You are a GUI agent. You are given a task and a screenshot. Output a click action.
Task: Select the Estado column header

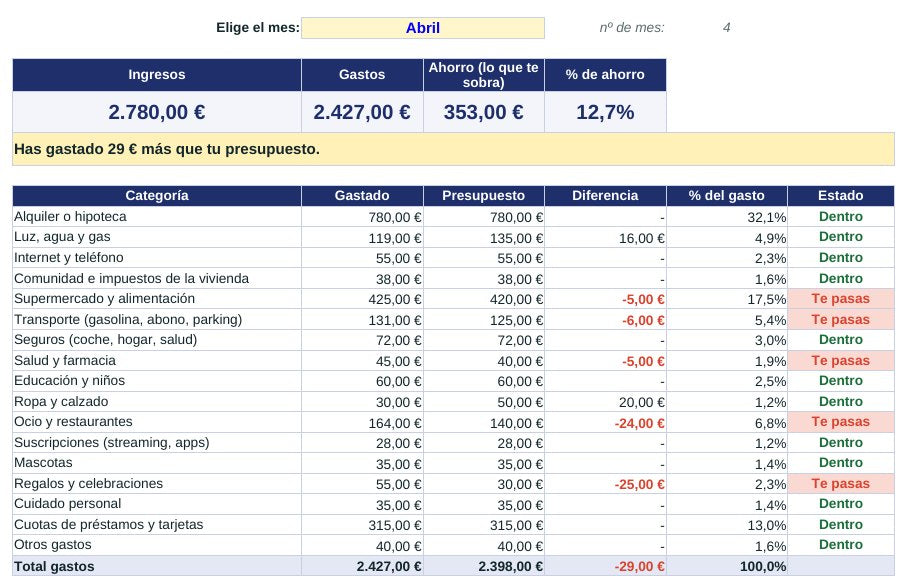841,195
